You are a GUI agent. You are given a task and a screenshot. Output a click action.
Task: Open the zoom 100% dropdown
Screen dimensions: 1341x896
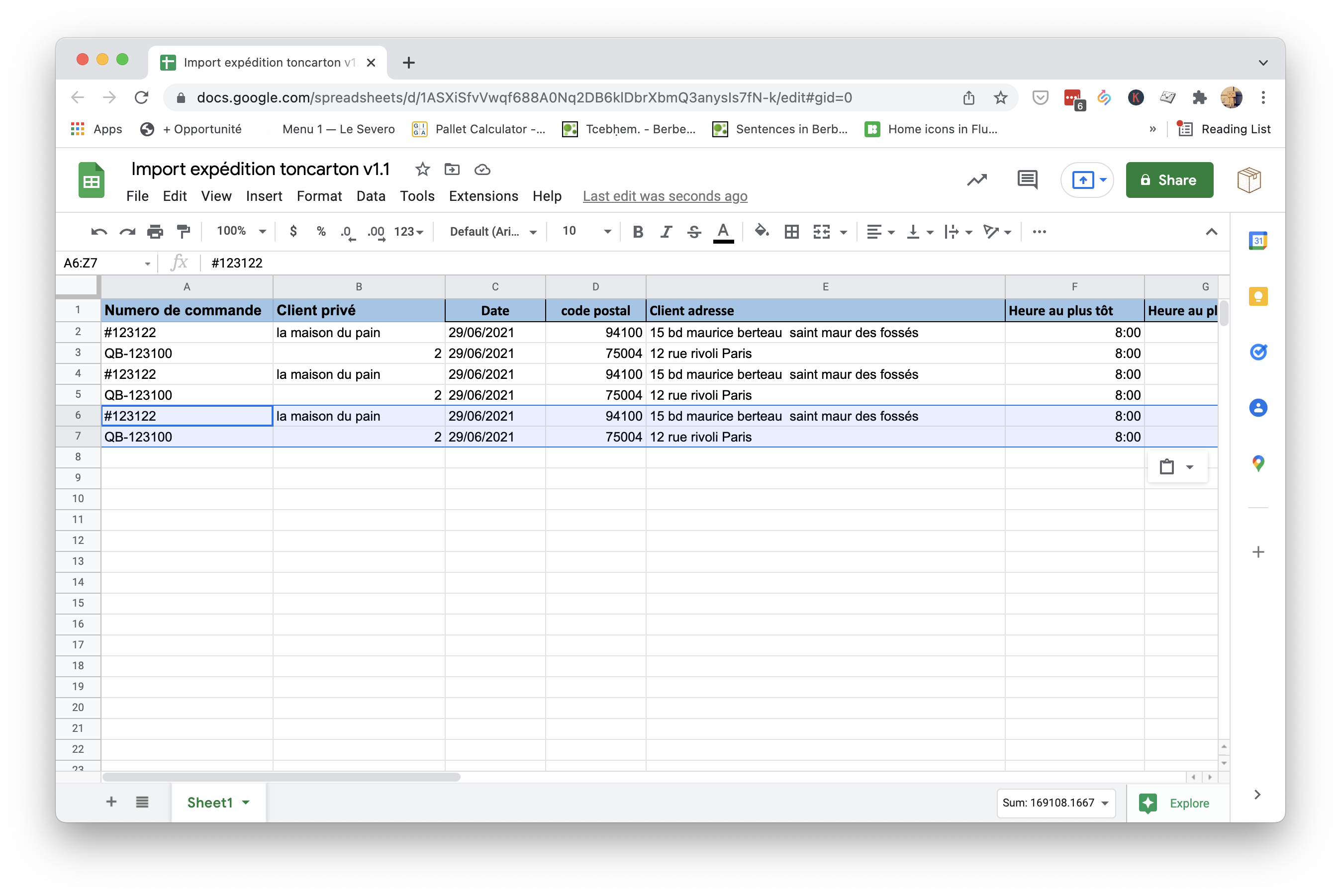click(241, 231)
